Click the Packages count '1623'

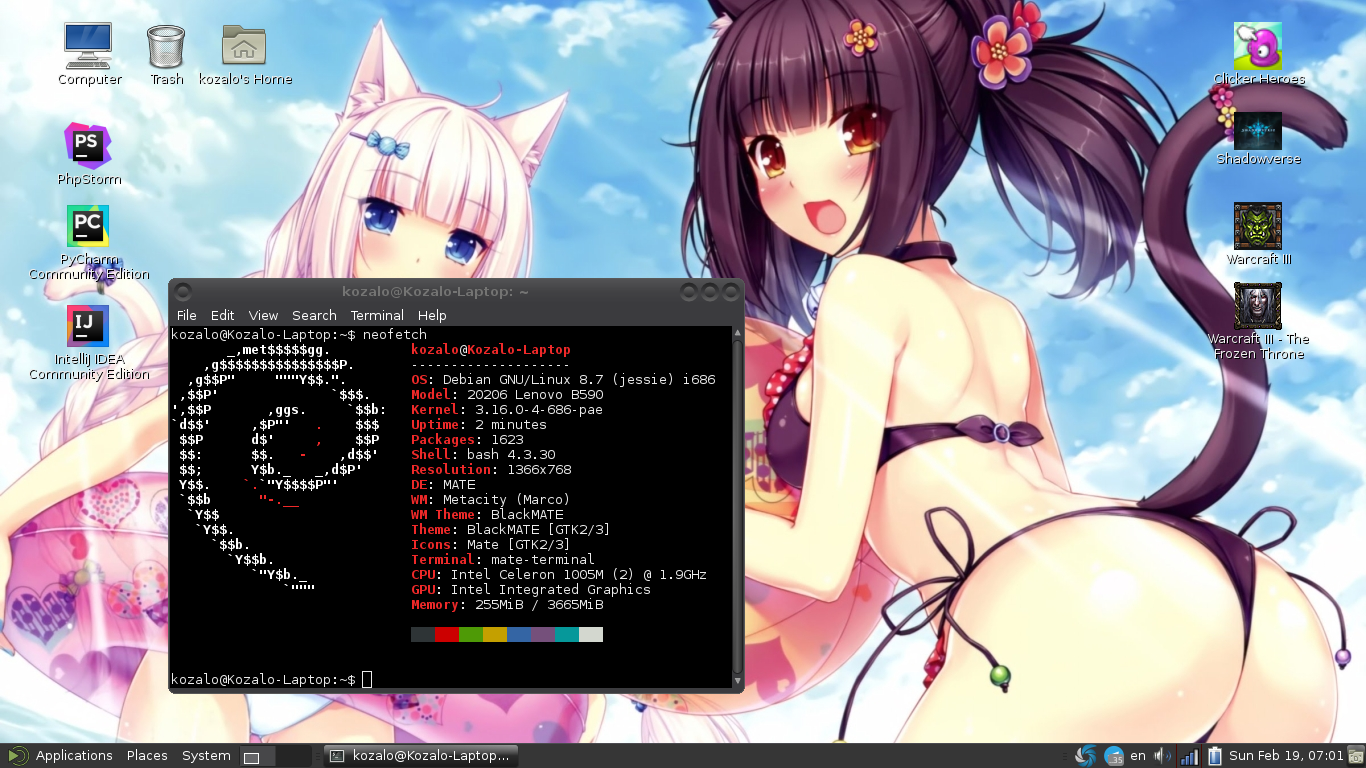coord(507,440)
